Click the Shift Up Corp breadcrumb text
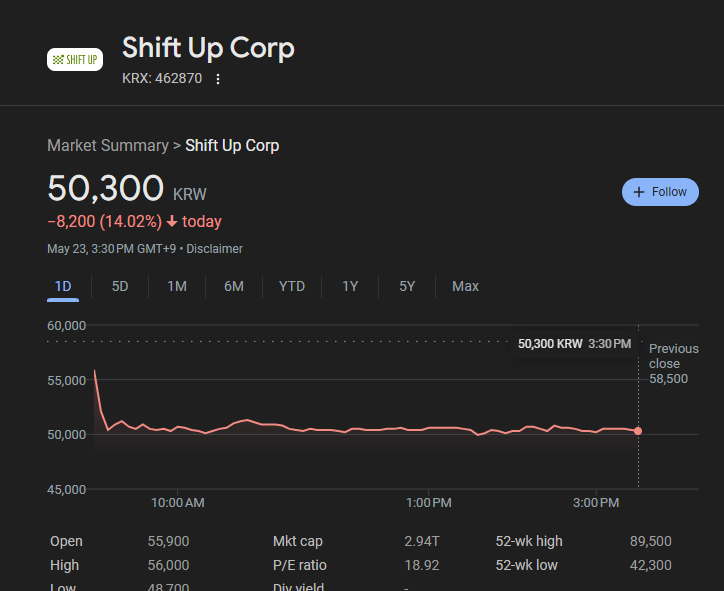 232,145
